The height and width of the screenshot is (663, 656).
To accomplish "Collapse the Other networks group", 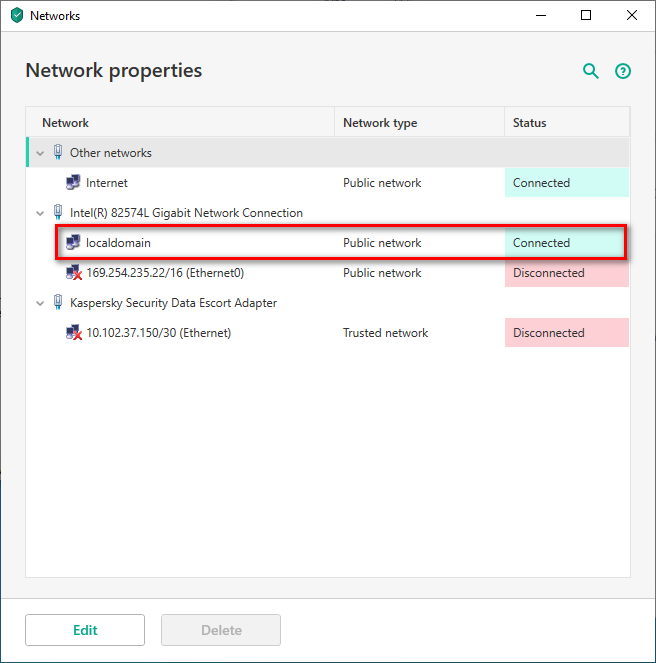I will coord(41,153).
